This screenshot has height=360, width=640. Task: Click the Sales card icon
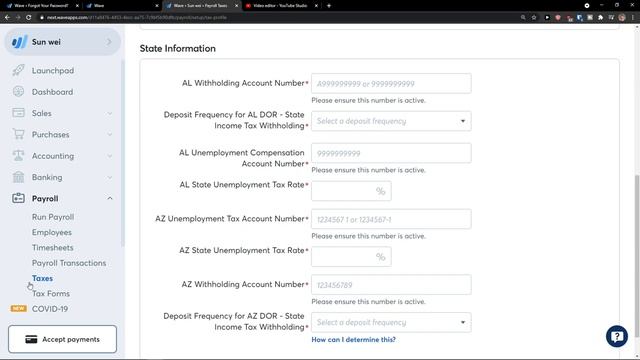click(x=18, y=113)
